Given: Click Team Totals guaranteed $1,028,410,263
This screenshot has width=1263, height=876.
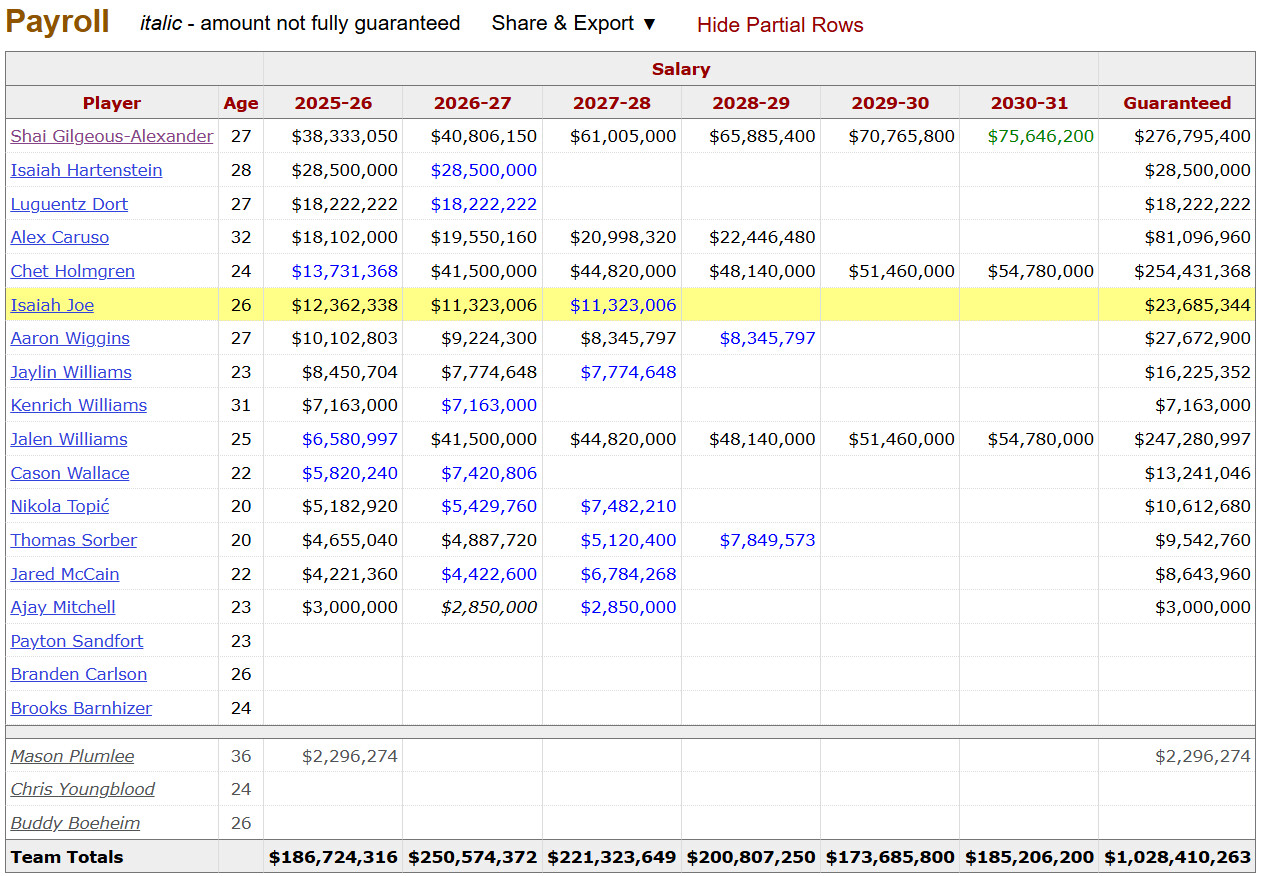Looking at the screenshot, I should click(x=1177, y=857).
